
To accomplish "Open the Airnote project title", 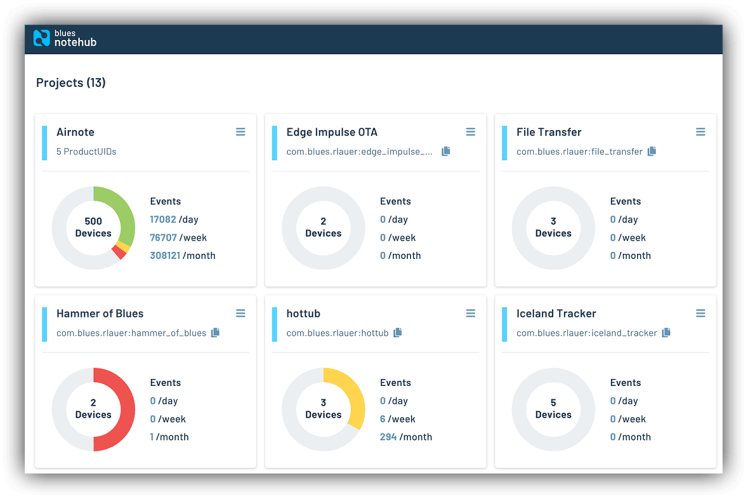I will [75, 132].
